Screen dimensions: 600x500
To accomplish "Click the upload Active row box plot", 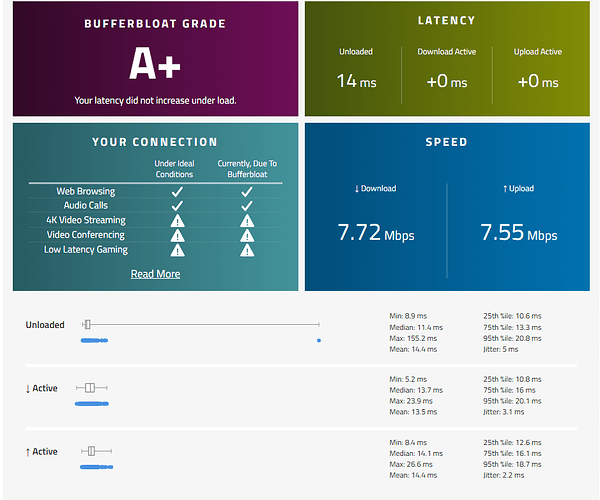I will tap(93, 451).
